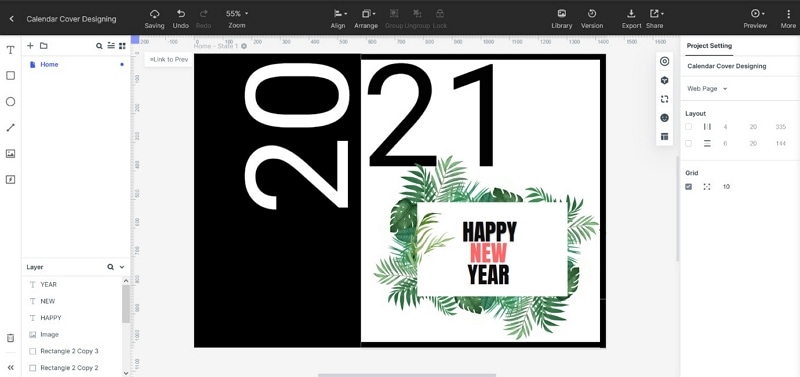
Task: Select the Text tool in left toolbar
Action: (x=10, y=50)
